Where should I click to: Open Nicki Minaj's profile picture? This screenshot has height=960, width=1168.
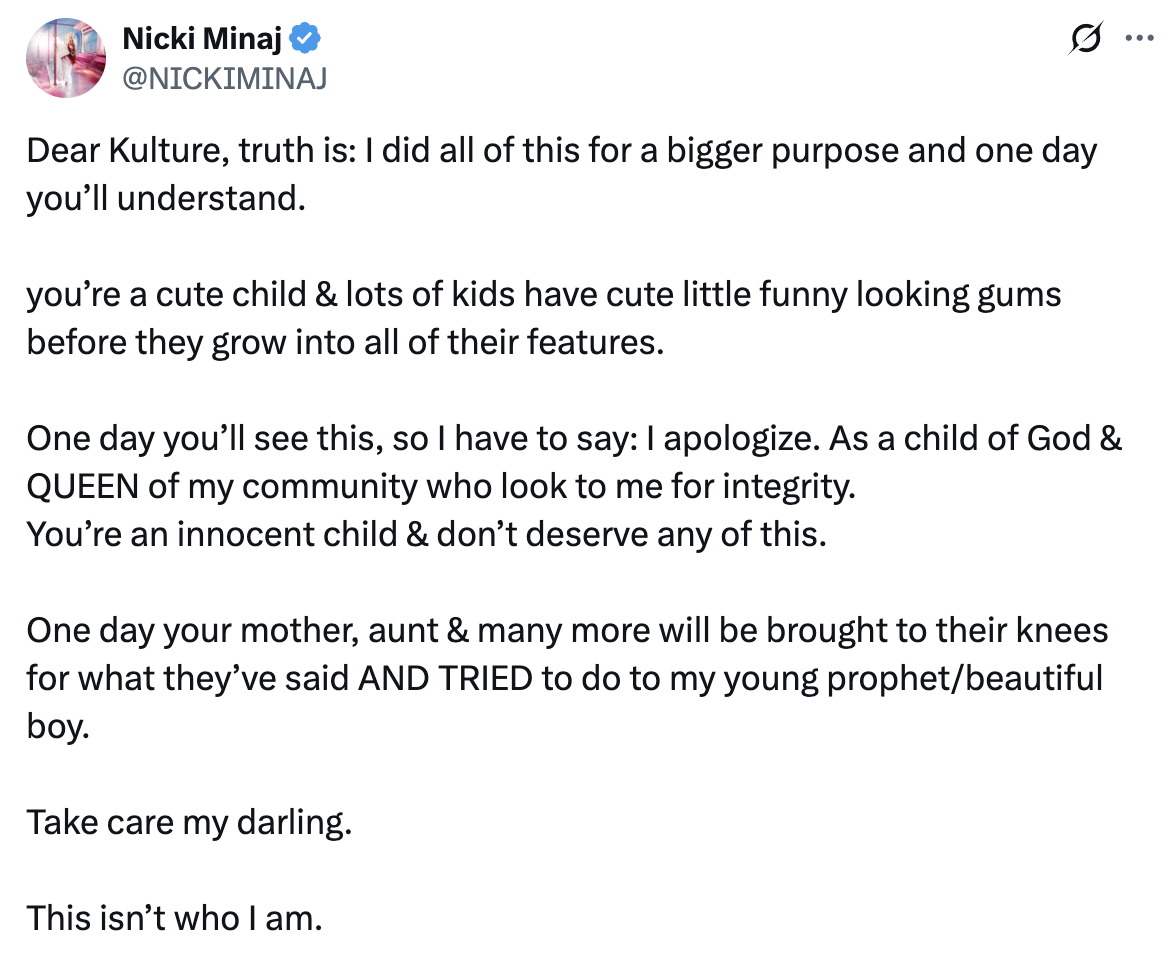66,58
